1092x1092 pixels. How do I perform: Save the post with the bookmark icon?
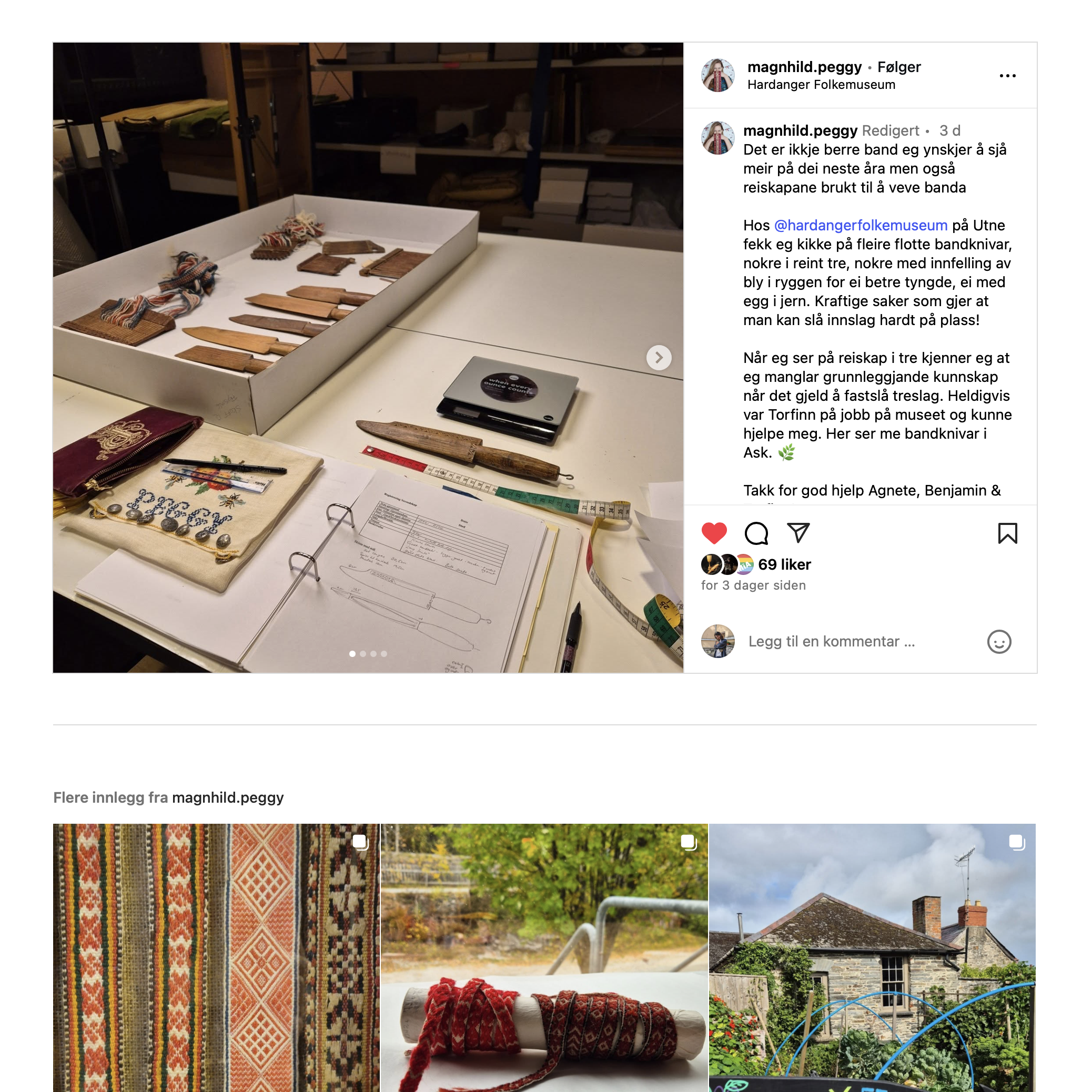1007,533
